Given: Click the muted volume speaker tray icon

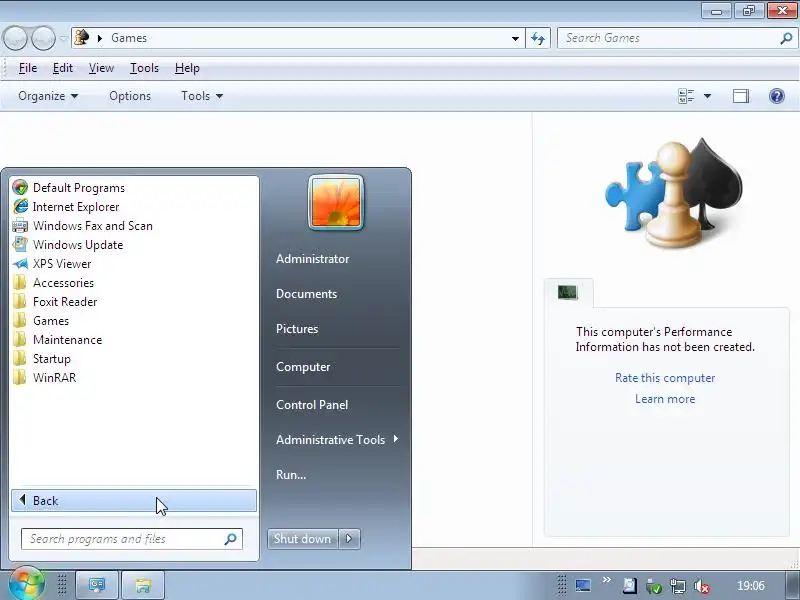Looking at the screenshot, I should 702,586.
